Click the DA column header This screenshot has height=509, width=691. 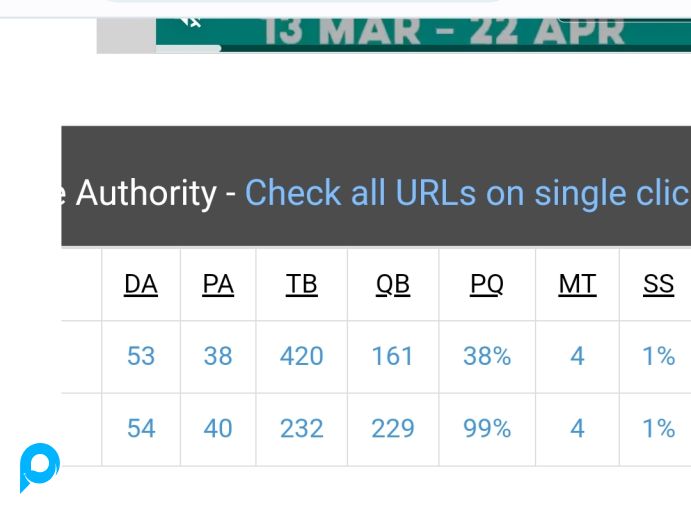(141, 284)
